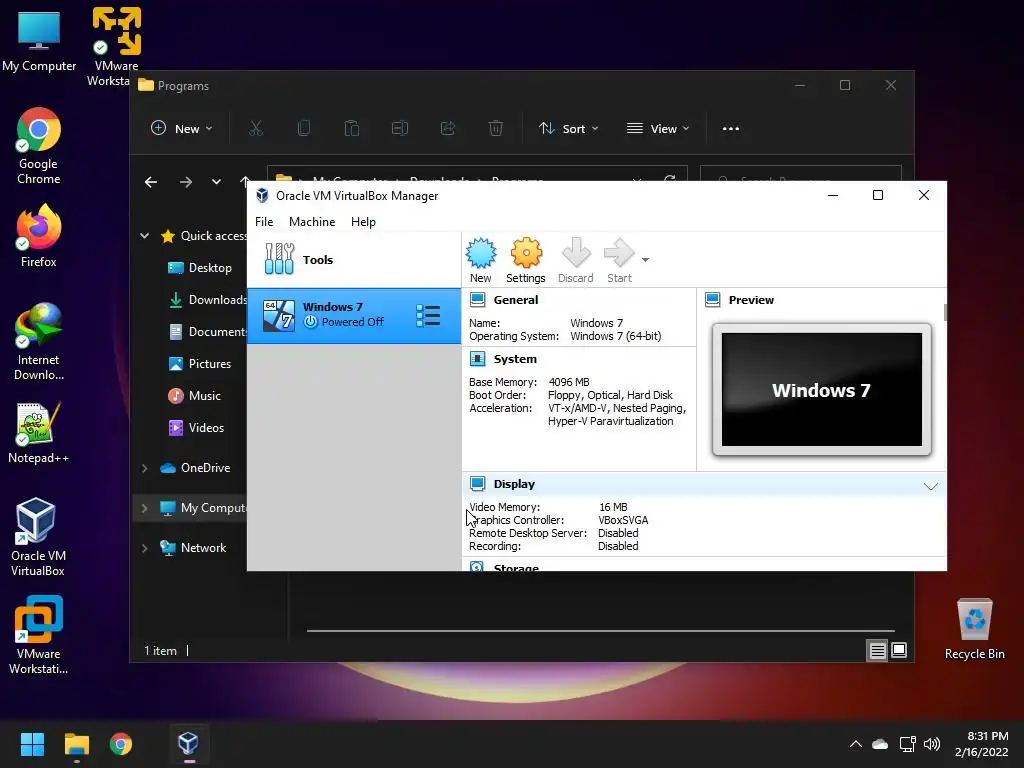Click the System section header
The height and width of the screenshot is (768, 1024).
coord(515,359)
